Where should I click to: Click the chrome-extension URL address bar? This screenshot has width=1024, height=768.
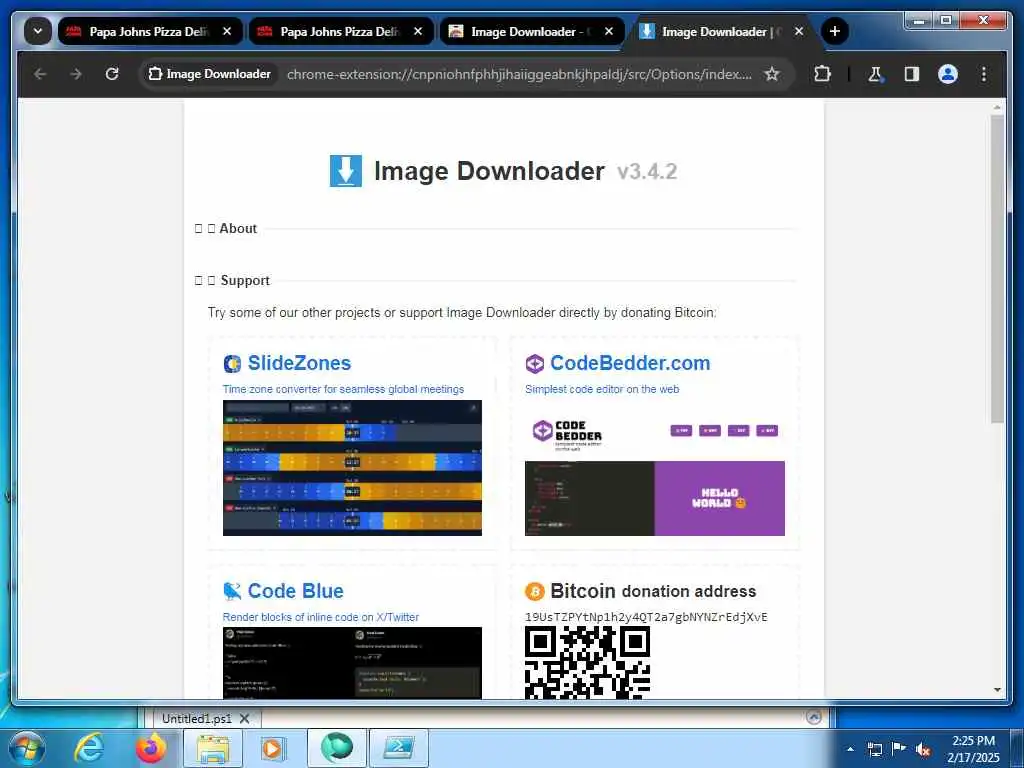519,74
